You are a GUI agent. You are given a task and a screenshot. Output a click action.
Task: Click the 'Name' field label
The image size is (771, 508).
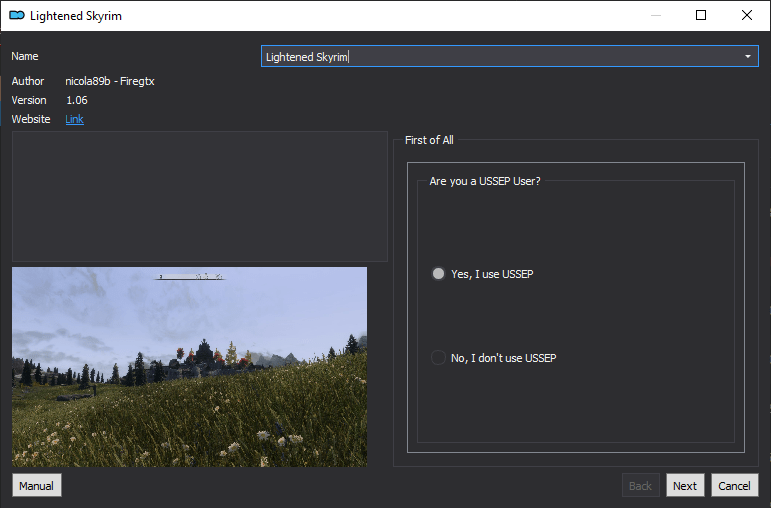[25, 56]
